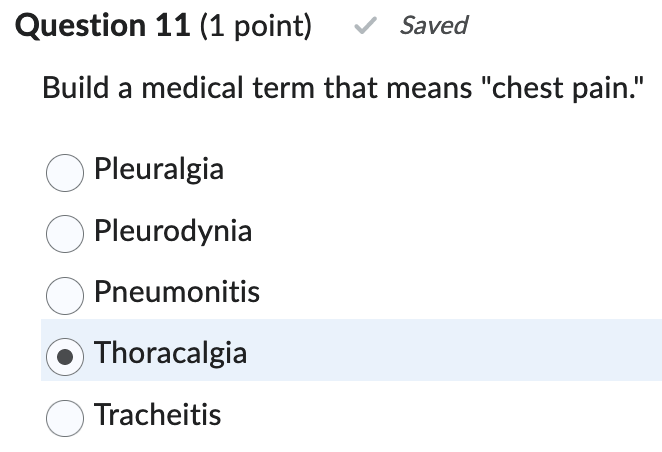662x452 pixels.
Task: Click blank highlighted area right of Thoracalgia
Action: point(450,351)
